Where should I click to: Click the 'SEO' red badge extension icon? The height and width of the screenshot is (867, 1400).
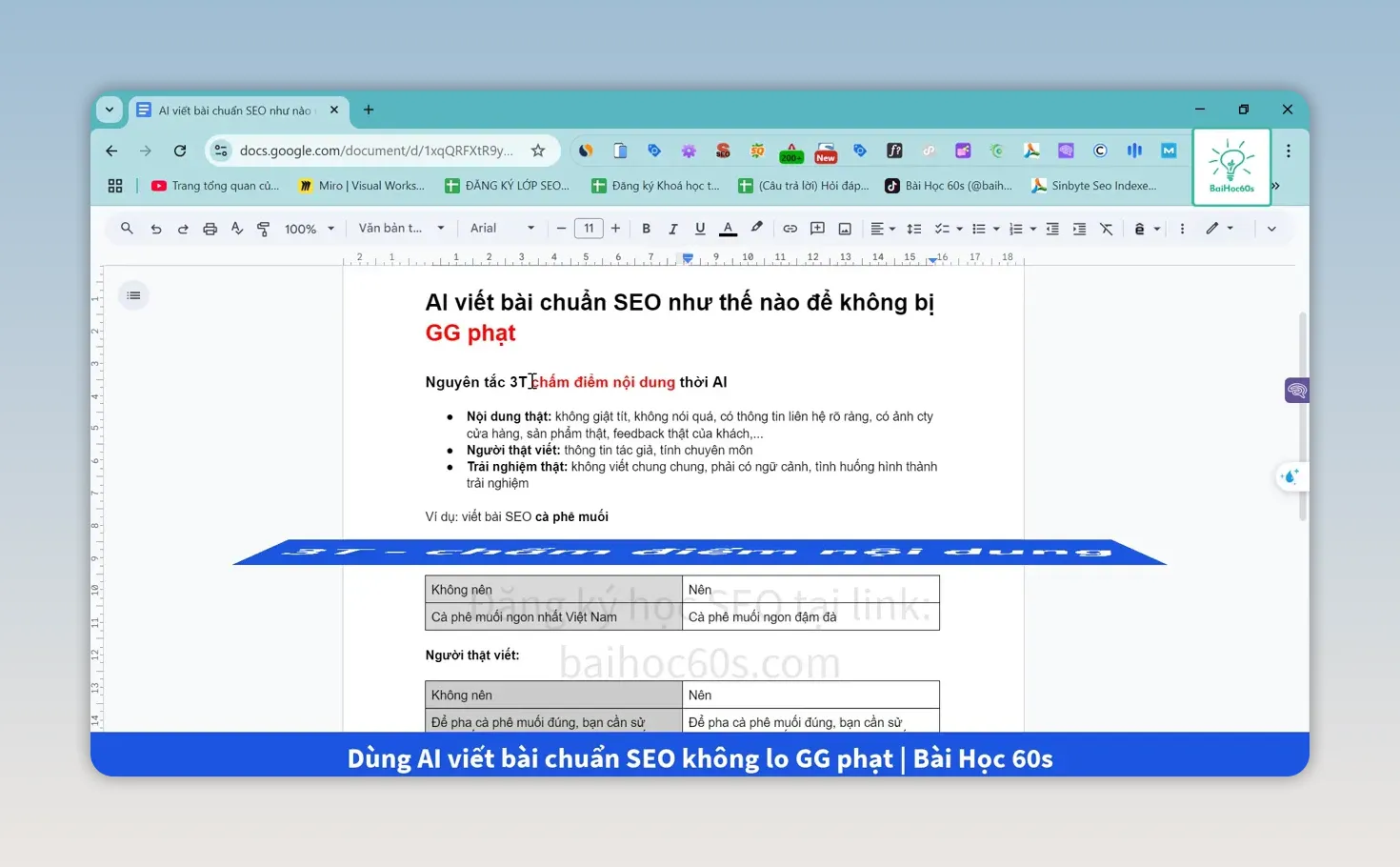[x=723, y=151]
